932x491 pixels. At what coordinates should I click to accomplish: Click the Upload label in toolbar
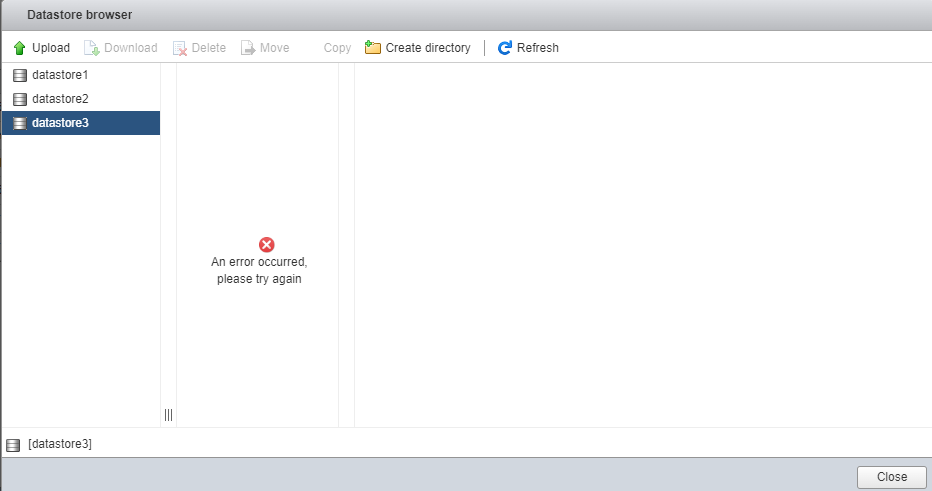pos(51,48)
